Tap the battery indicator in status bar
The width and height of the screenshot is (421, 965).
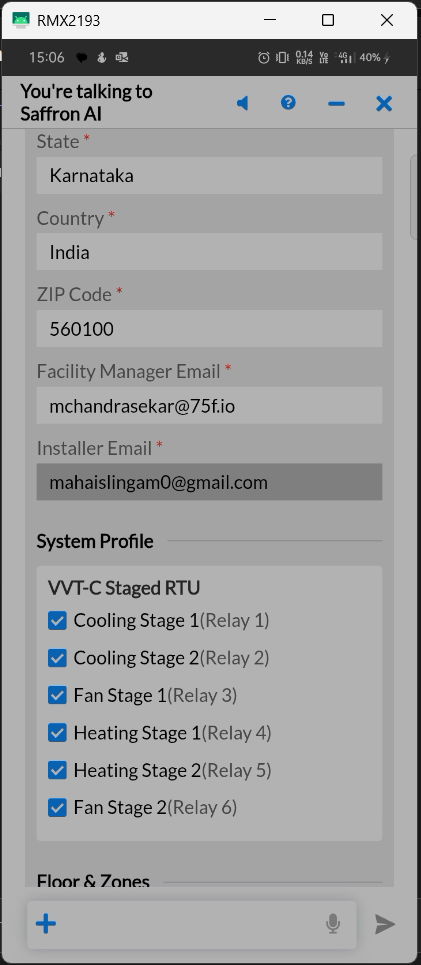click(x=375, y=58)
